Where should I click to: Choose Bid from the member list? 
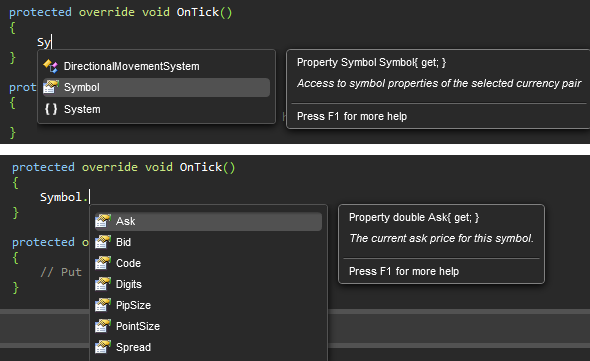tap(208, 242)
